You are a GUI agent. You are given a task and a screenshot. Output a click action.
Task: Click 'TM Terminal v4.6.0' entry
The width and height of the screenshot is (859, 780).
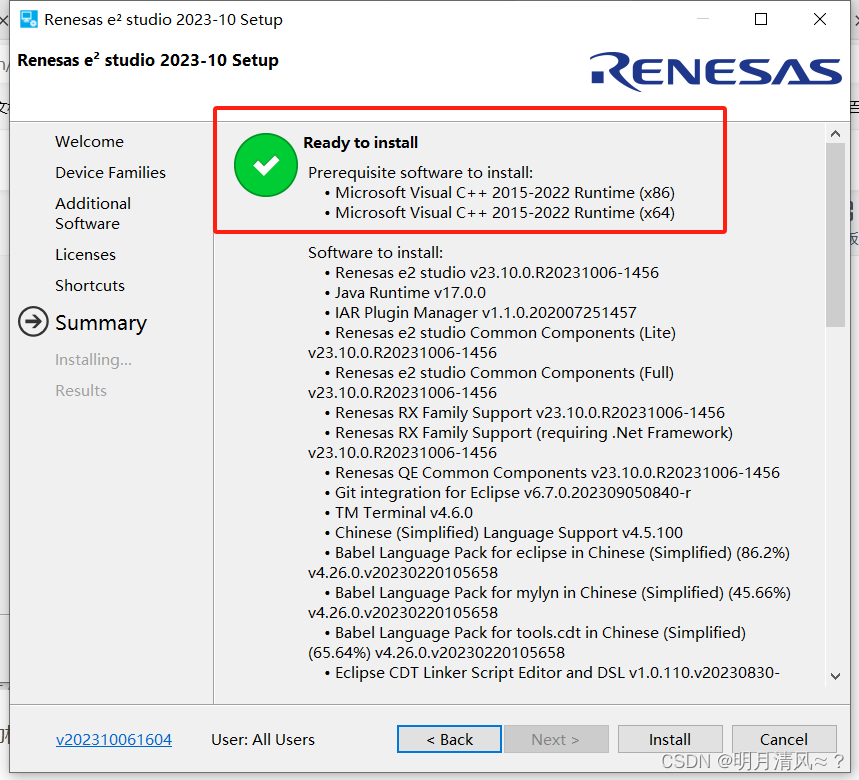coord(403,513)
